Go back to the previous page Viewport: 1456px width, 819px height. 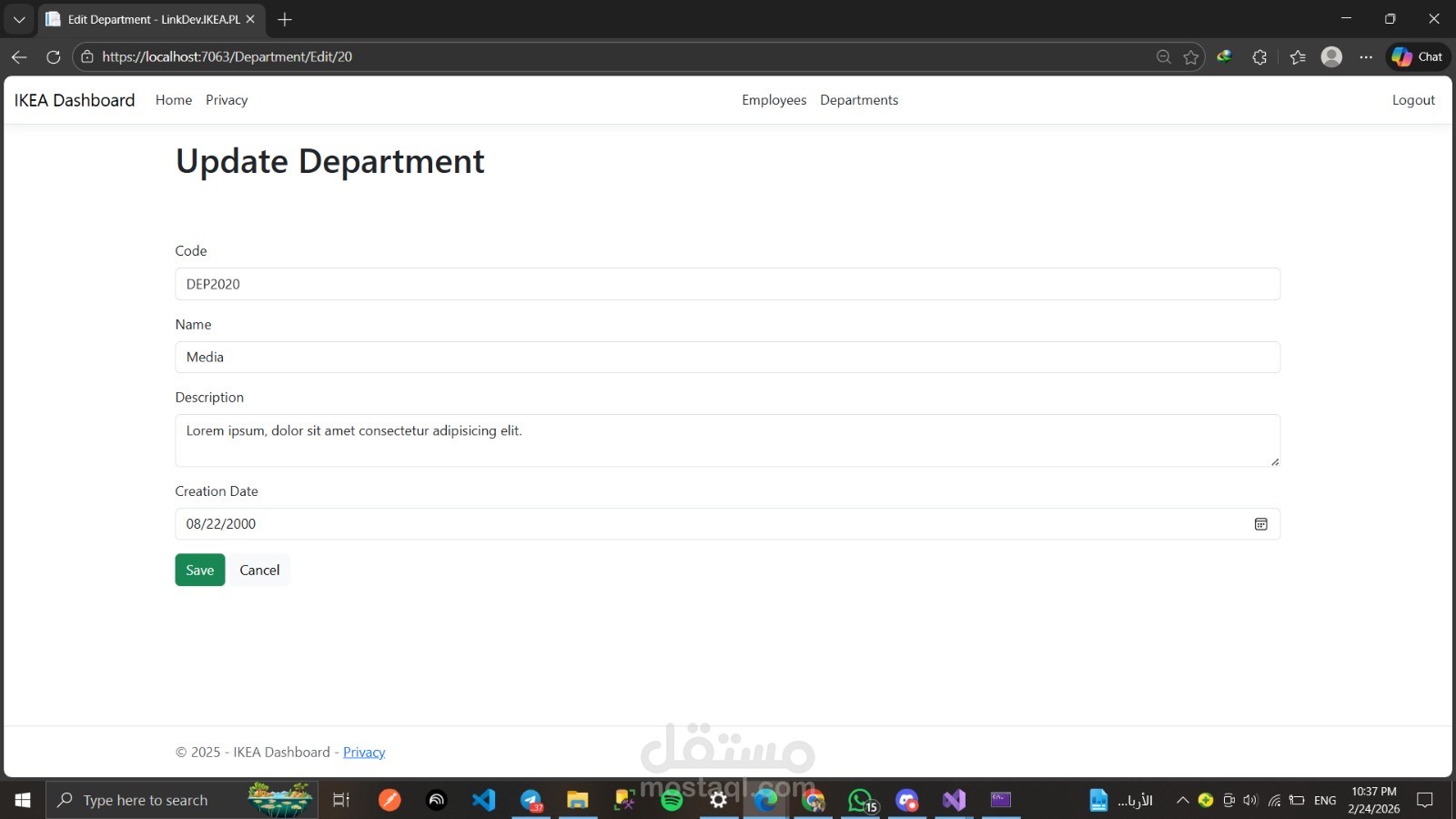click(19, 56)
